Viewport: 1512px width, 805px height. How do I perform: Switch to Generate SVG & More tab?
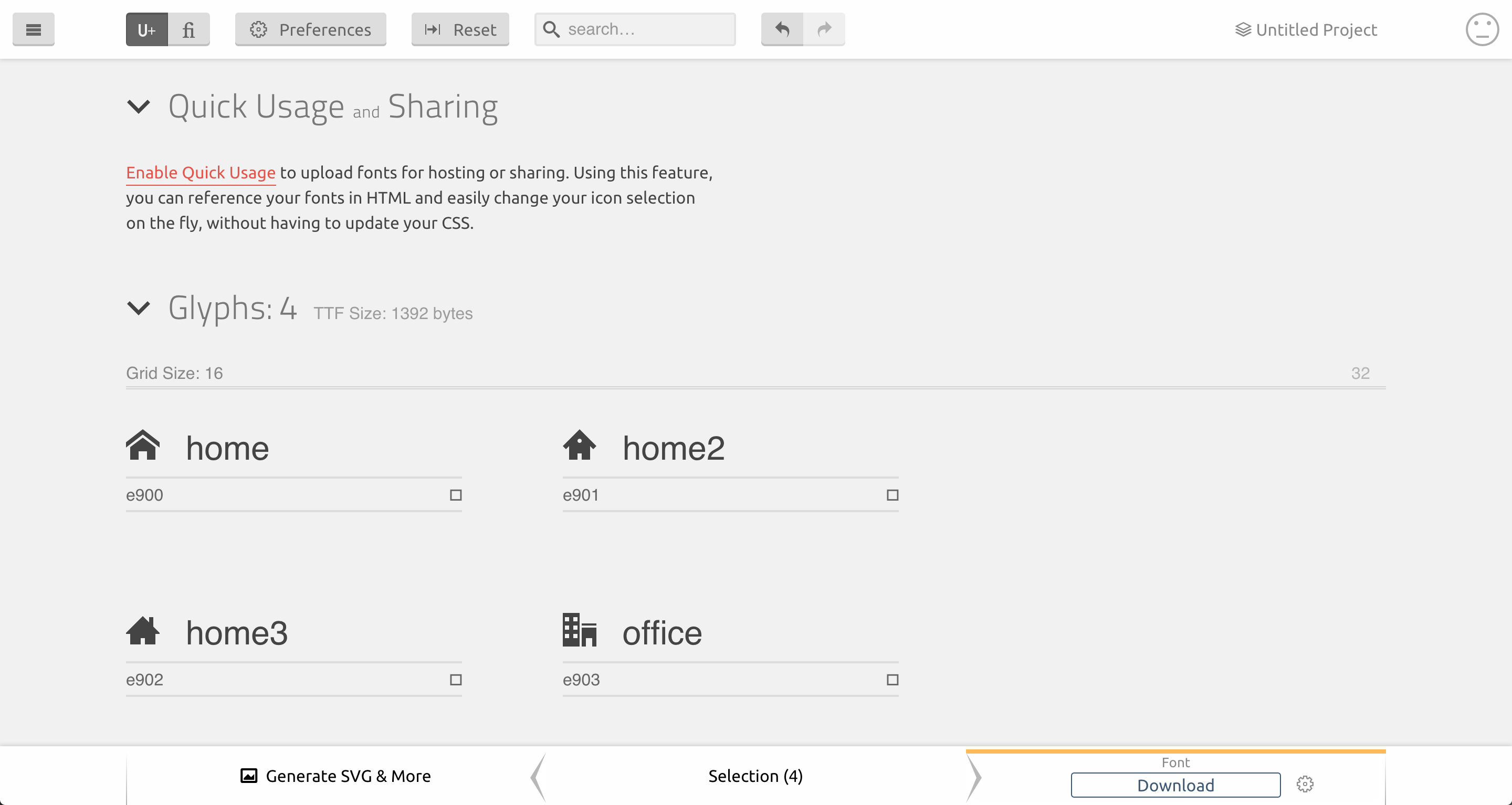coord(336,776)
